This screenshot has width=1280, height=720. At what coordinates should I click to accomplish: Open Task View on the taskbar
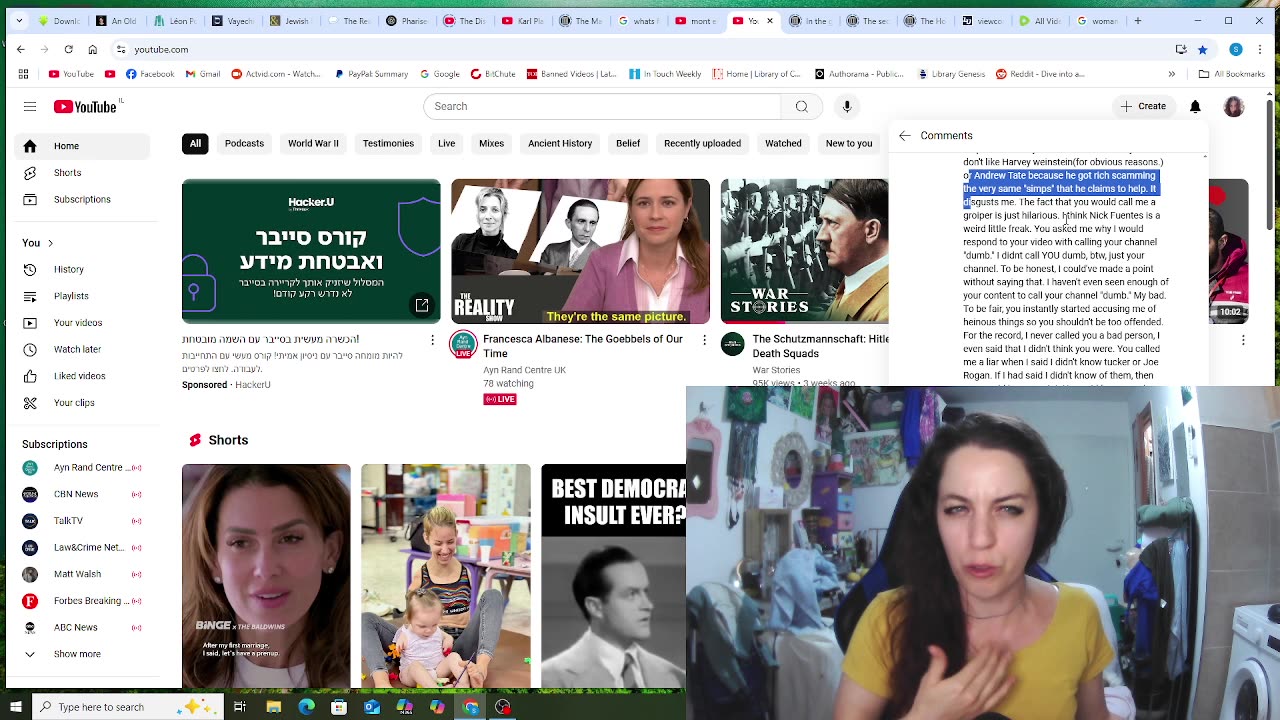click(x=240, y=707)
